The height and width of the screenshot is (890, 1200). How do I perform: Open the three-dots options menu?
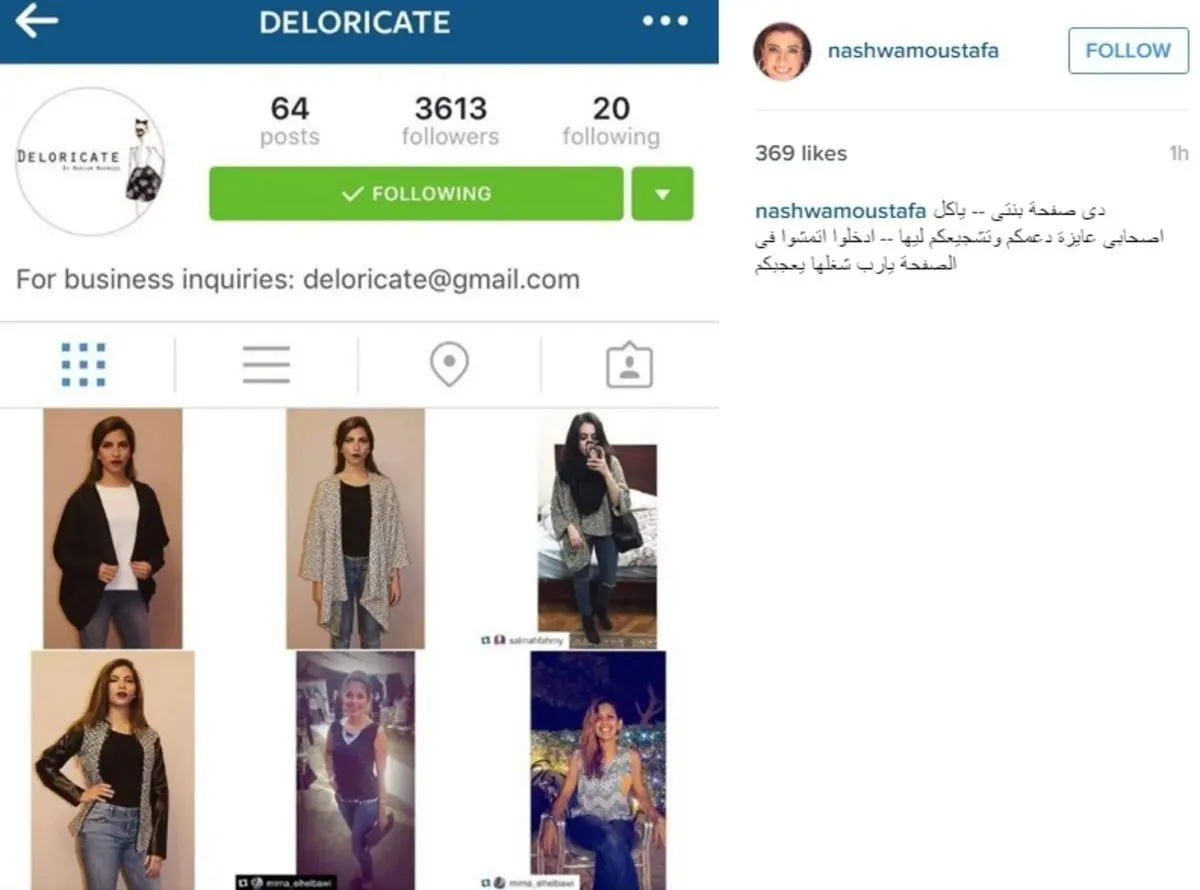click(x=665, y=21)
